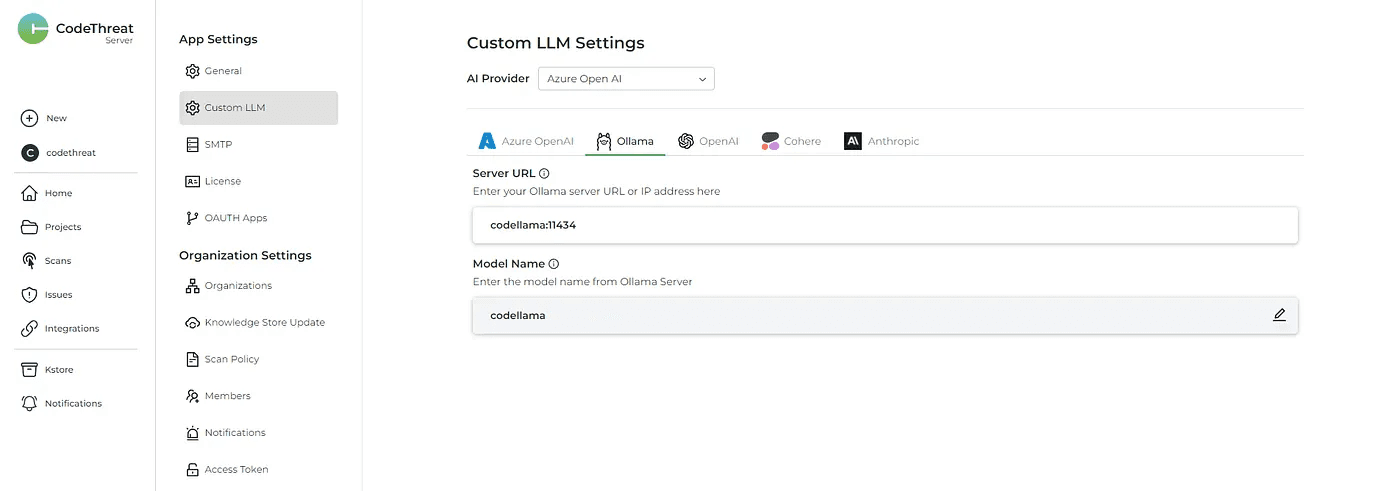
Task: Click the CodeThreat Server logo
Action: click(75, 30)
